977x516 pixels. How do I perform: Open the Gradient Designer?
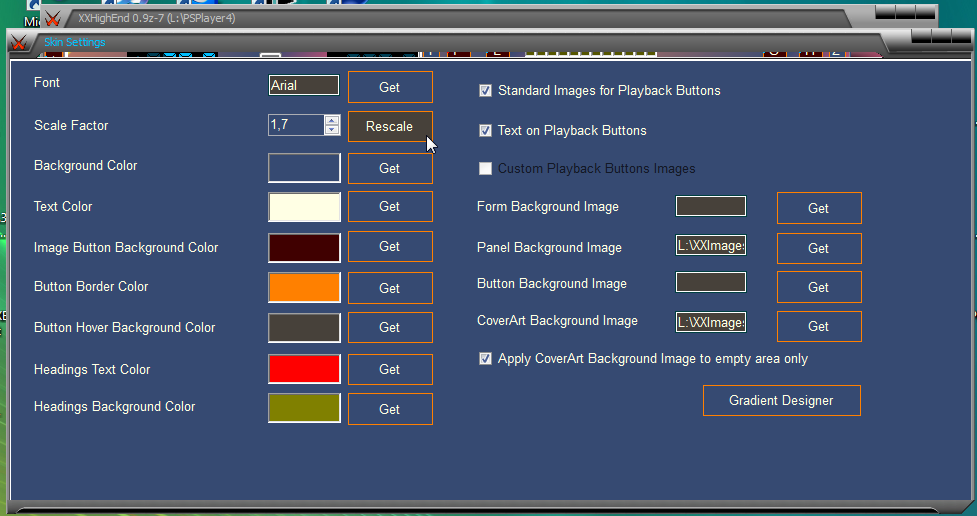(x=782, y=401)
